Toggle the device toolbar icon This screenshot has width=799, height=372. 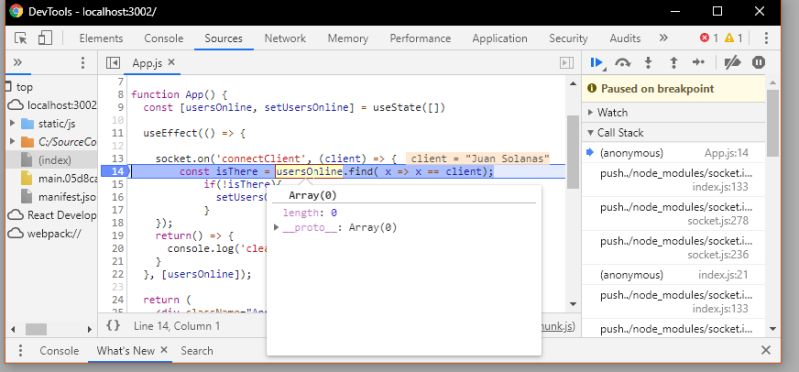point(45,38)
